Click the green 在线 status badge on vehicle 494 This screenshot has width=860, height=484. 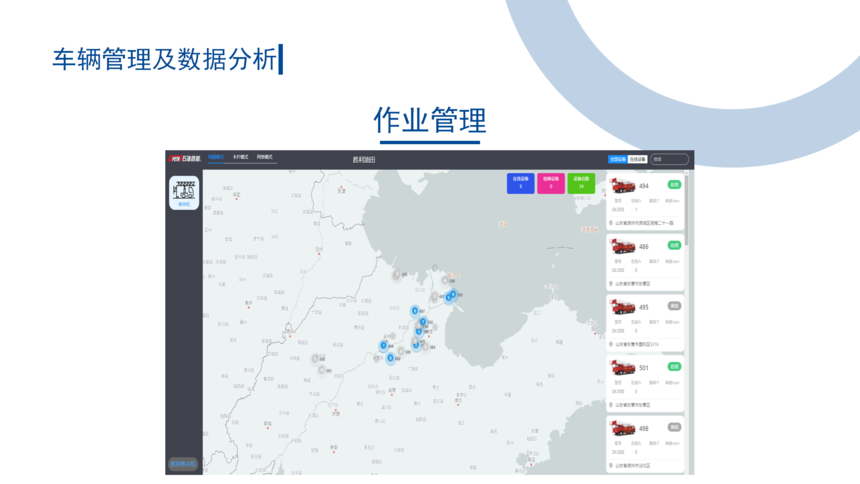click(x=674, y=185)
